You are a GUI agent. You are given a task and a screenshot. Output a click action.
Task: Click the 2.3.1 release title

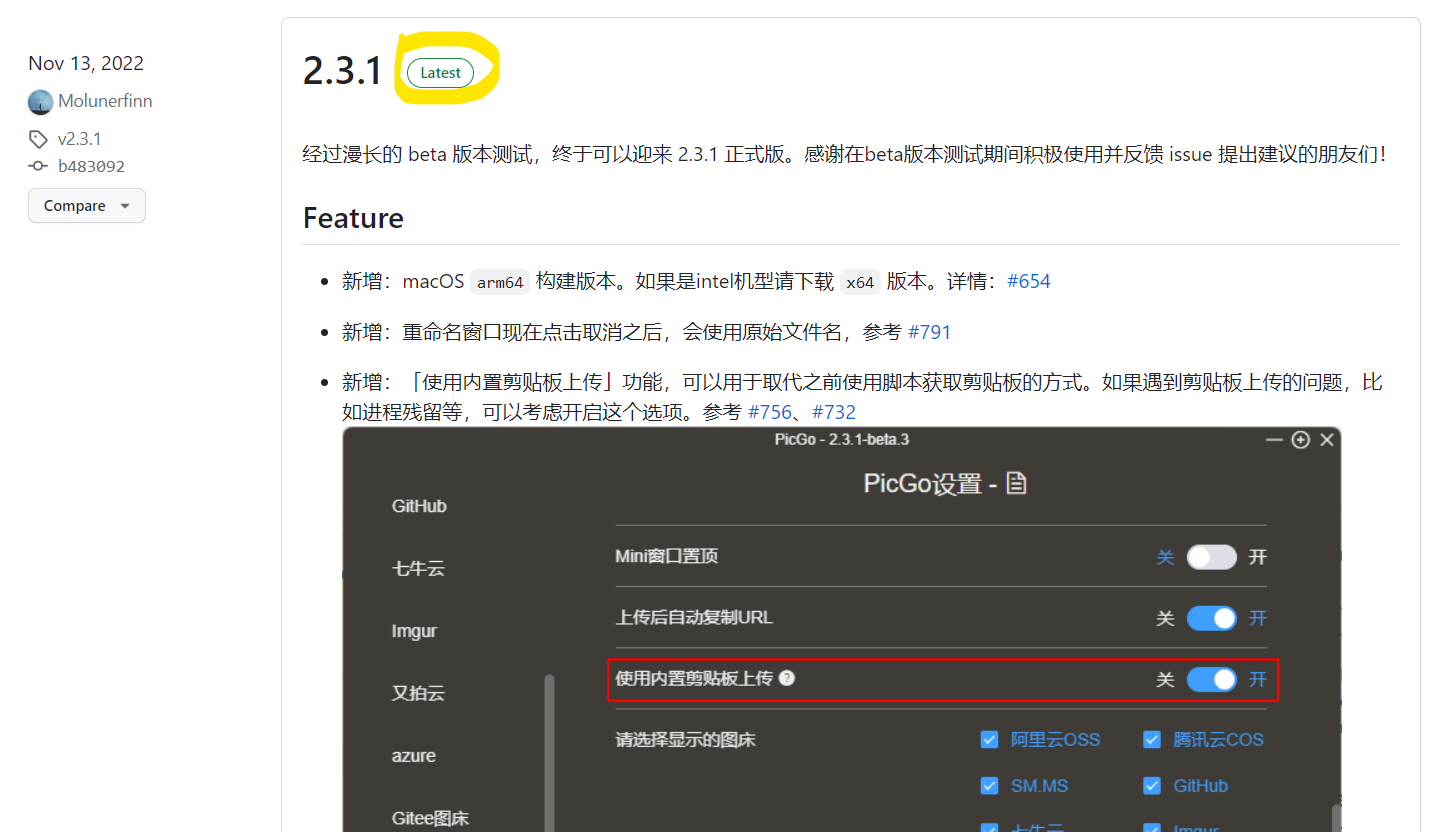pyautogui.click(x=343, y=72)
